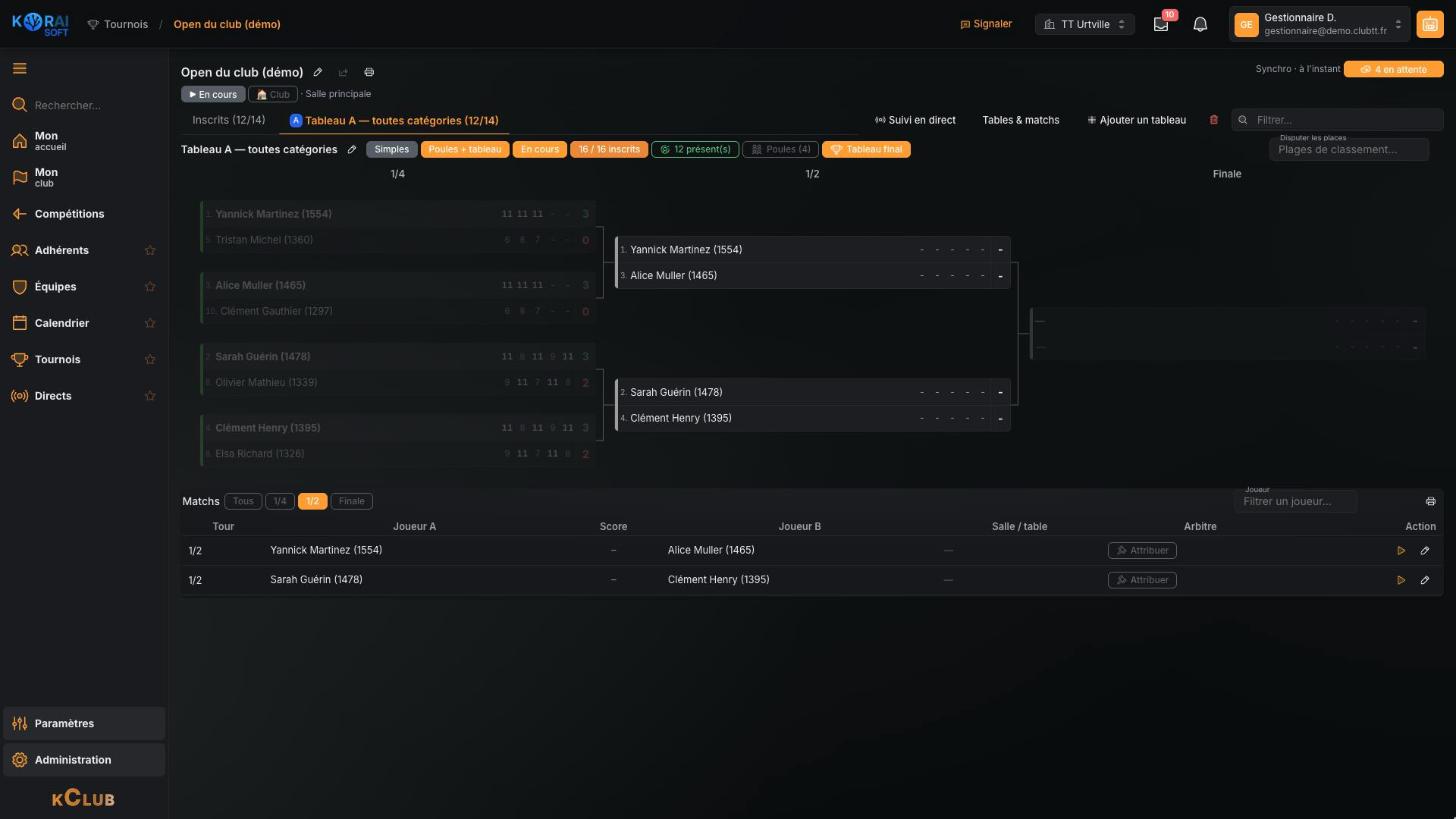Go to Tournois breadcrumb
Screen dimensions: 1456x819
(117, 24)
